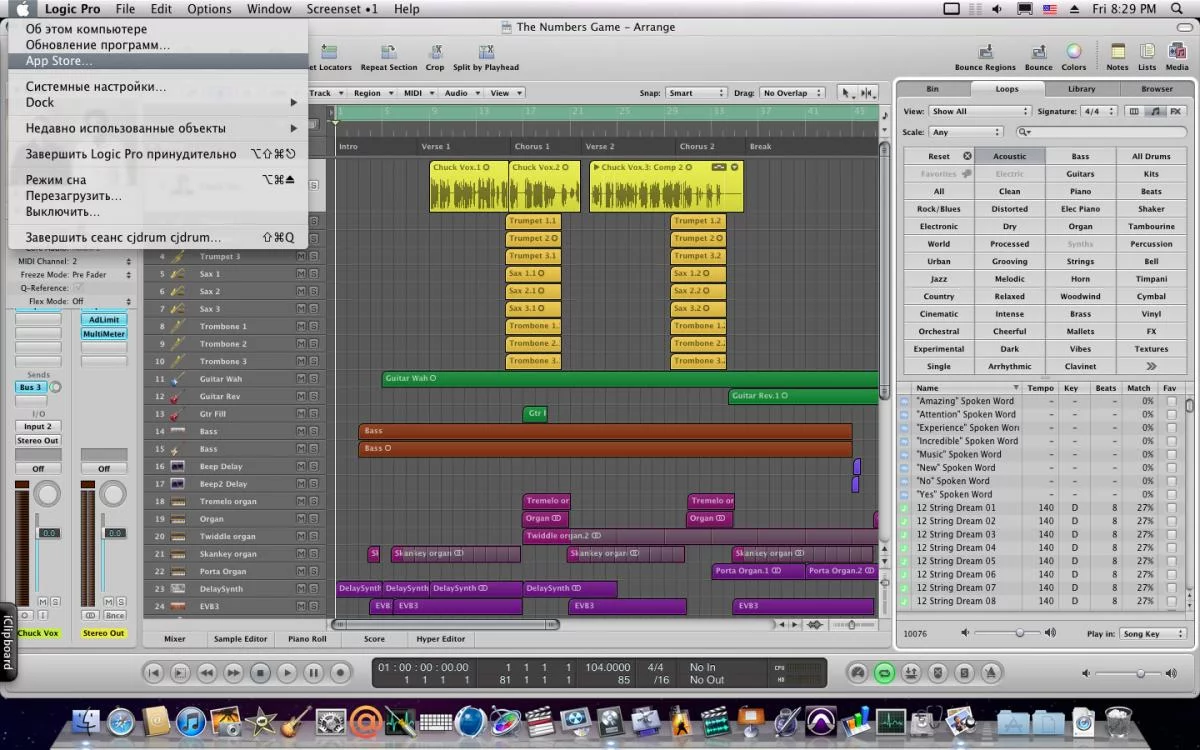
Task: Click the Media toolbar icon
Action: pos(1176,53)
